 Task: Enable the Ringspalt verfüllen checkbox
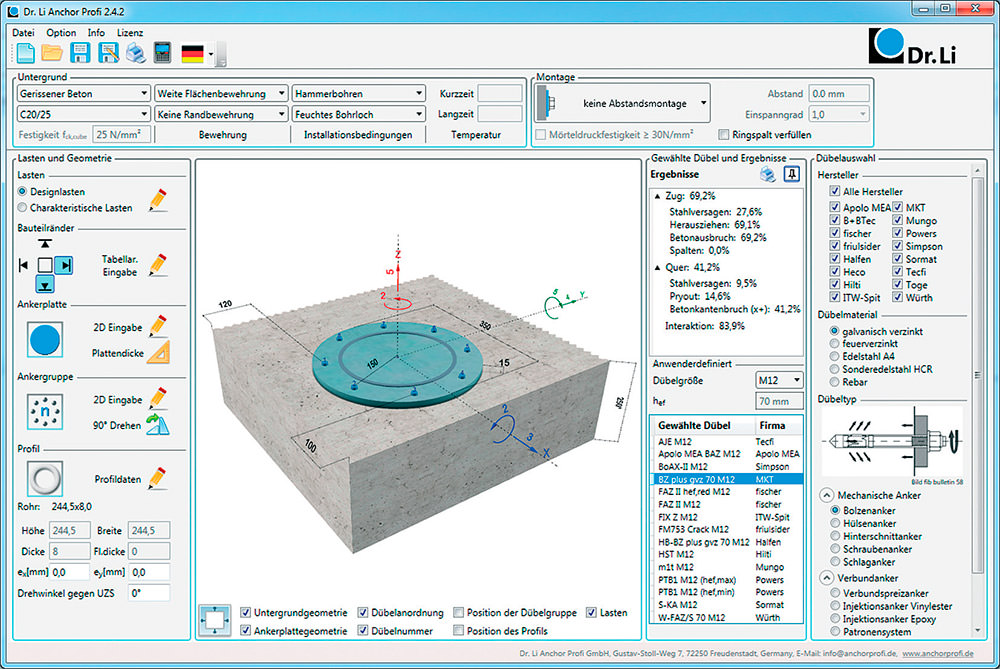(723, 135)
